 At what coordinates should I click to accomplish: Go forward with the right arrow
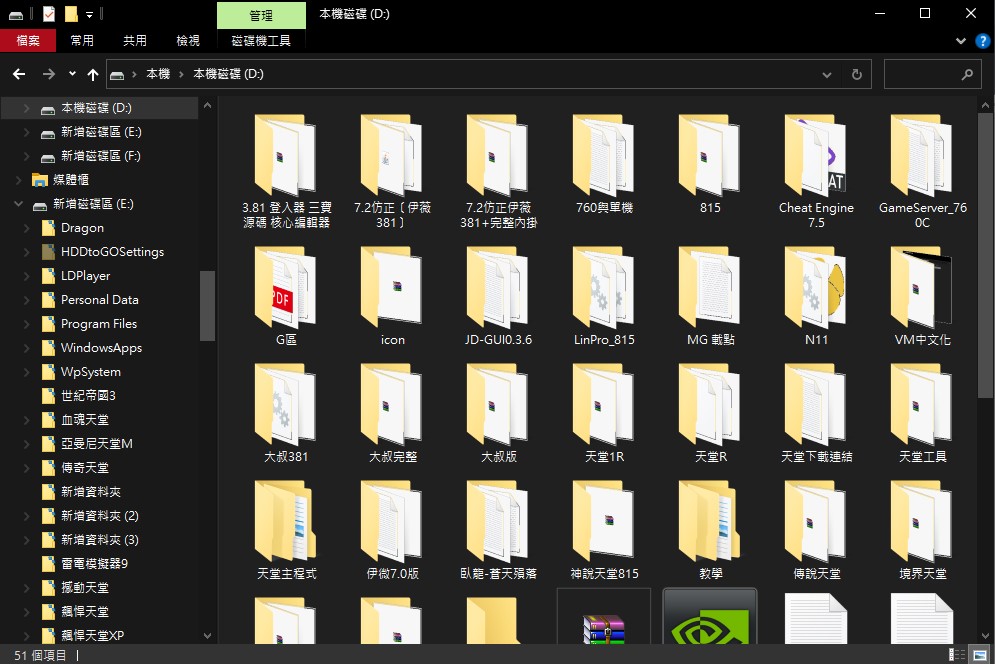[x=49, y=74]
